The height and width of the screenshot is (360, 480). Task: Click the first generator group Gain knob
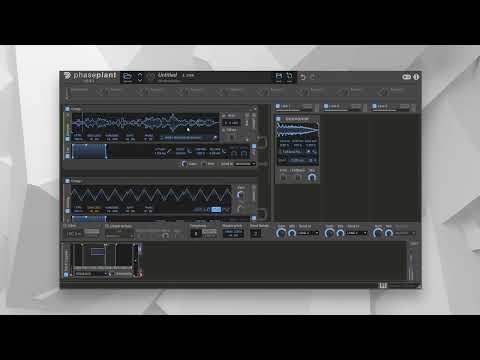[x=184, y=164]
